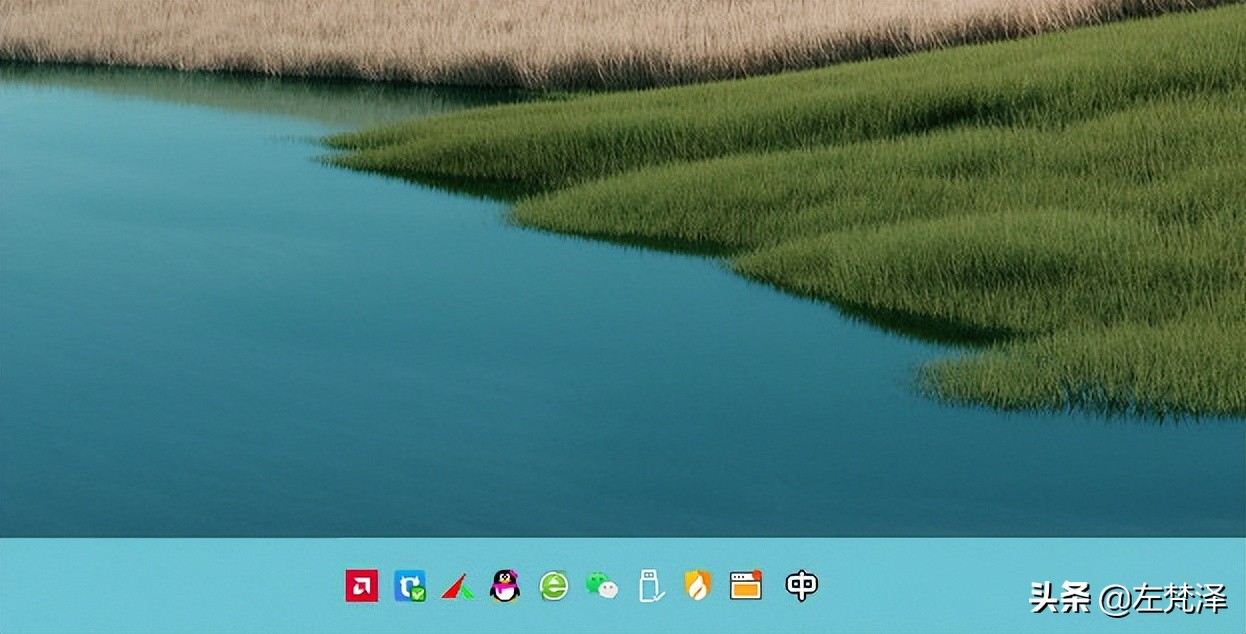This screenshot has height=634, width=1246.
Task: Open the QQ penguin icon
Action: pyautogui.click(x=505, y=586)
